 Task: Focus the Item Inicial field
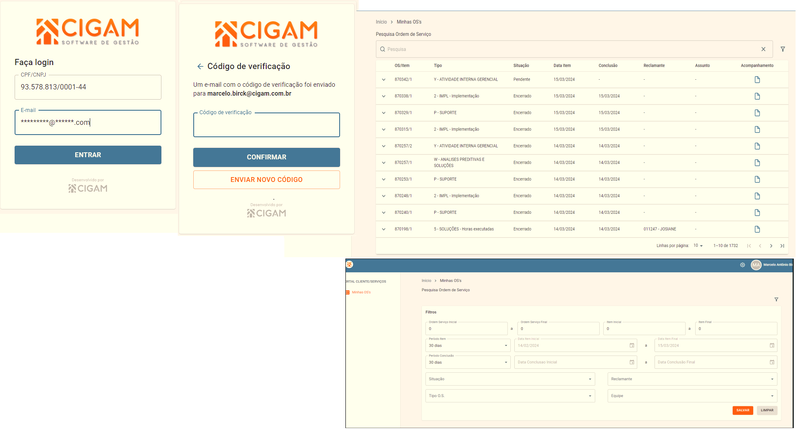pos(644,329)
